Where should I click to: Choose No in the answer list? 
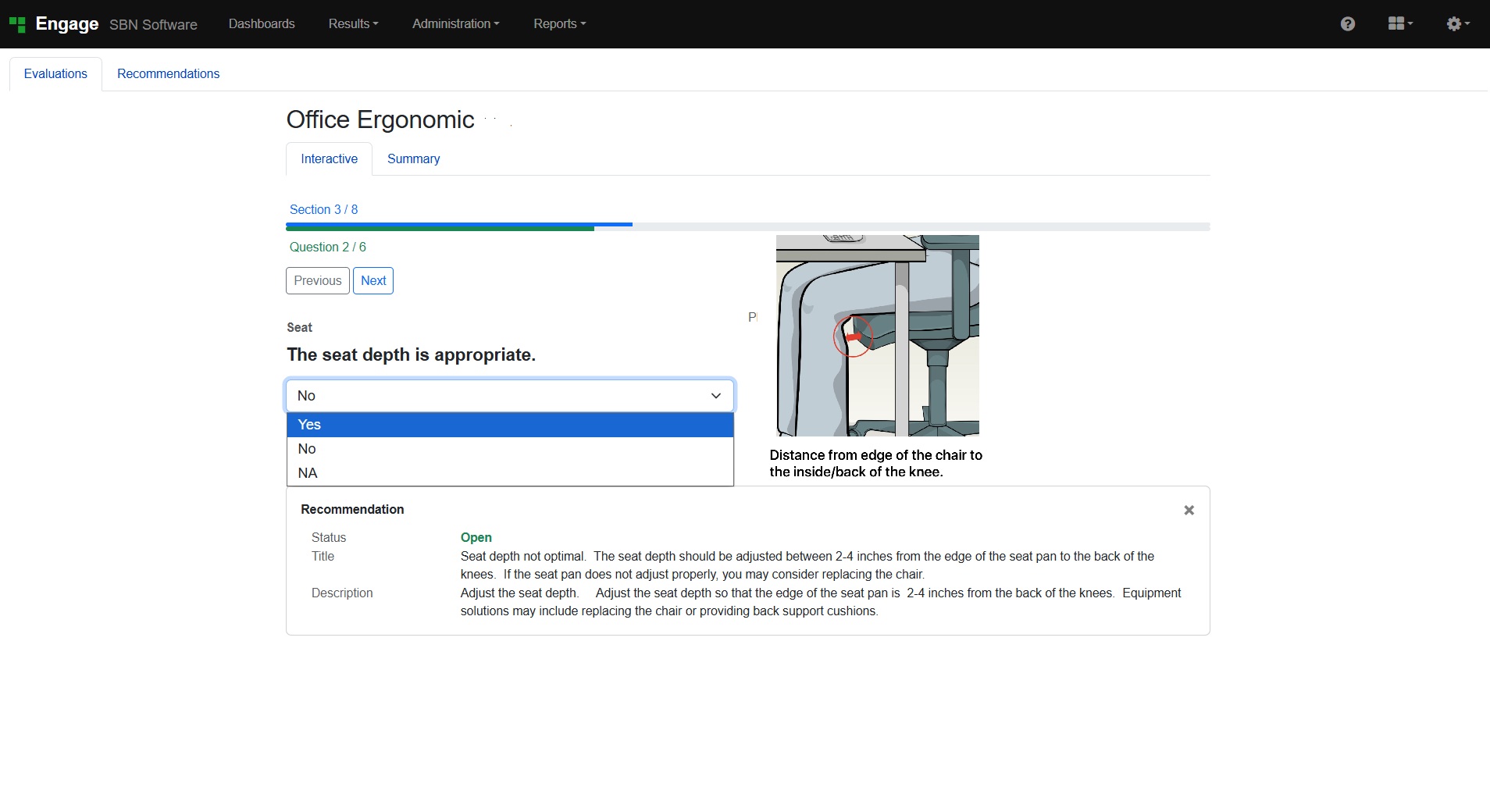point(510,449)
